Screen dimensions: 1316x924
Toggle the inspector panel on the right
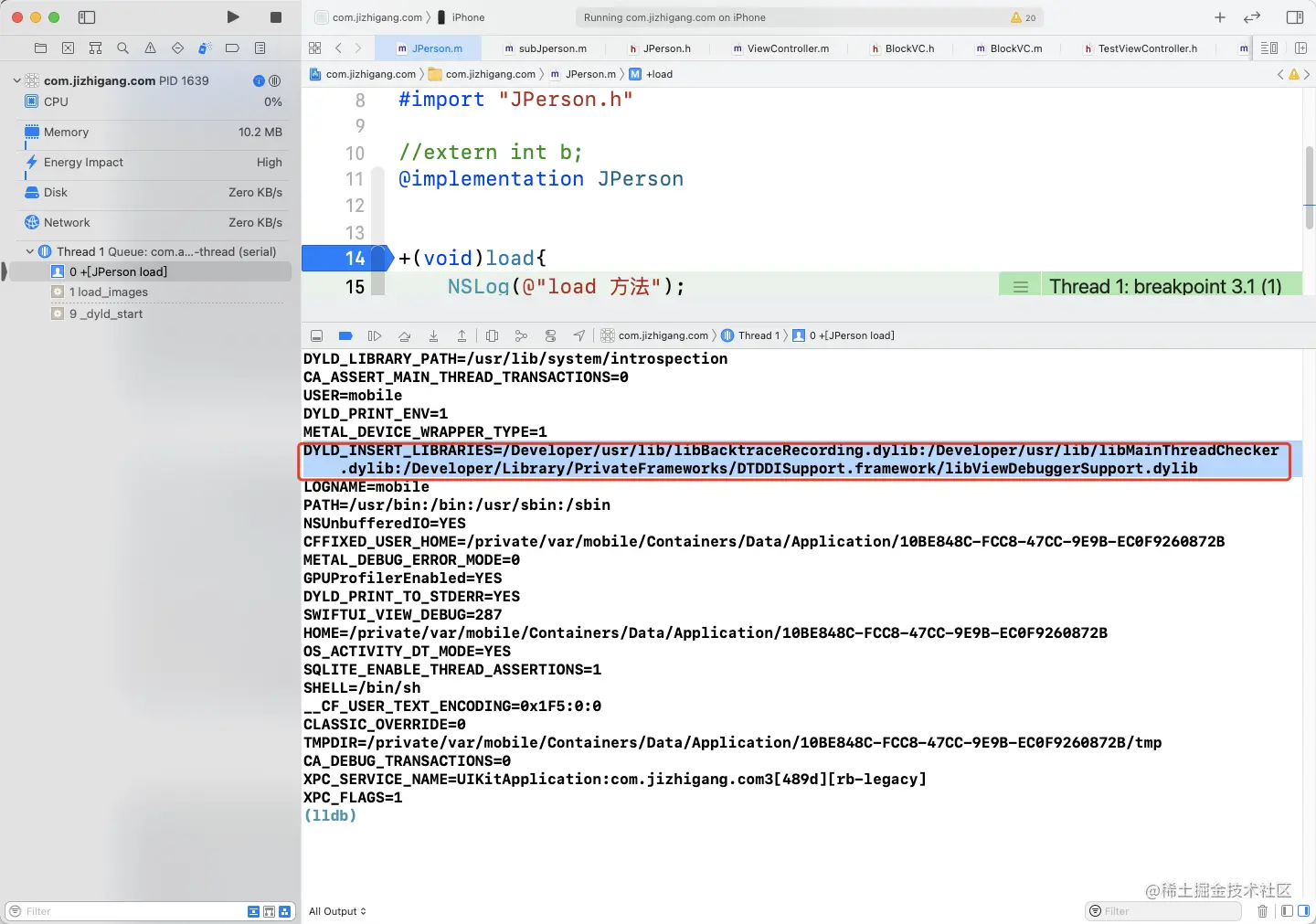coord(1295,17)
